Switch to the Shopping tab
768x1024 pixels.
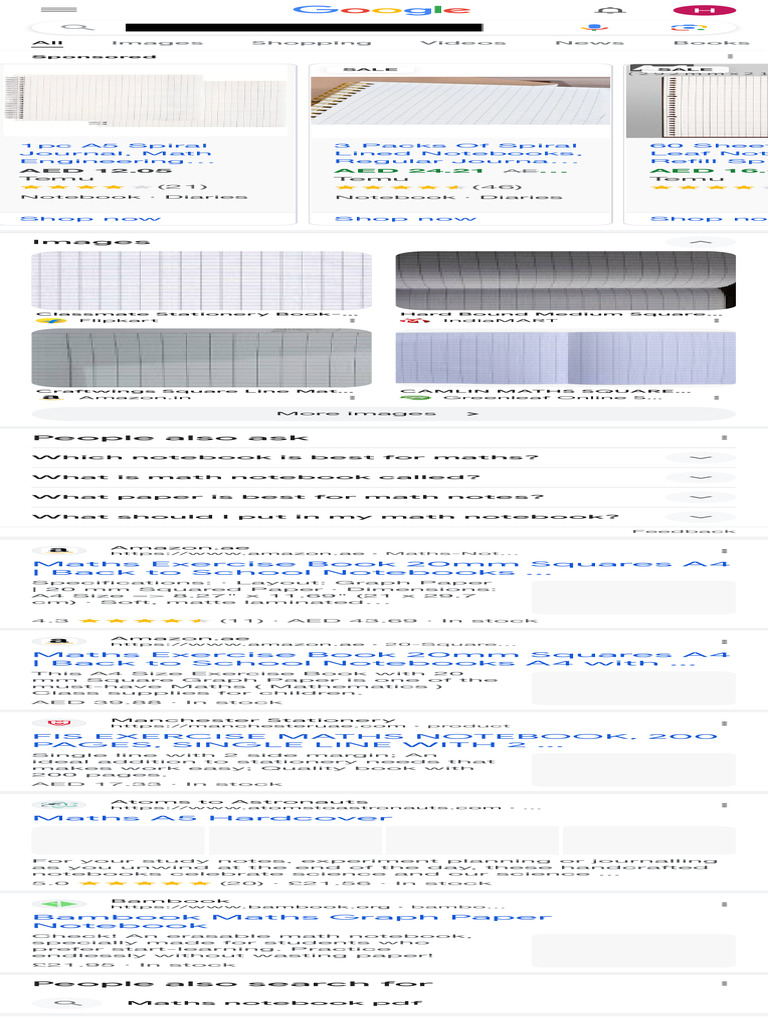coord(312,42)
